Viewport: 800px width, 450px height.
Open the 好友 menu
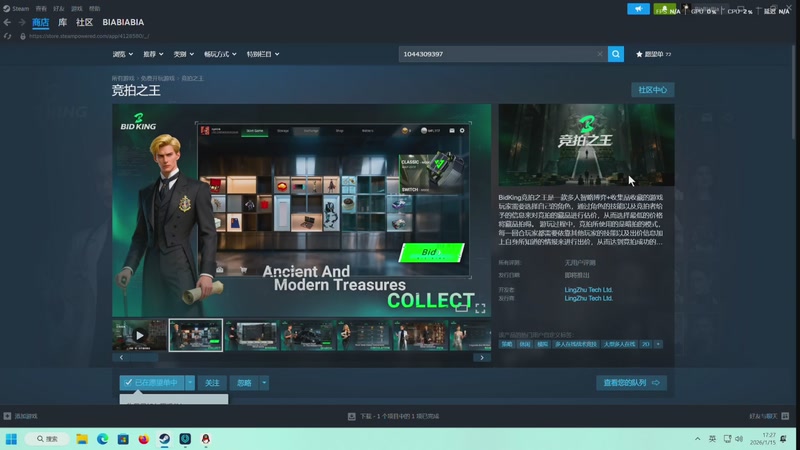(59, 8)
